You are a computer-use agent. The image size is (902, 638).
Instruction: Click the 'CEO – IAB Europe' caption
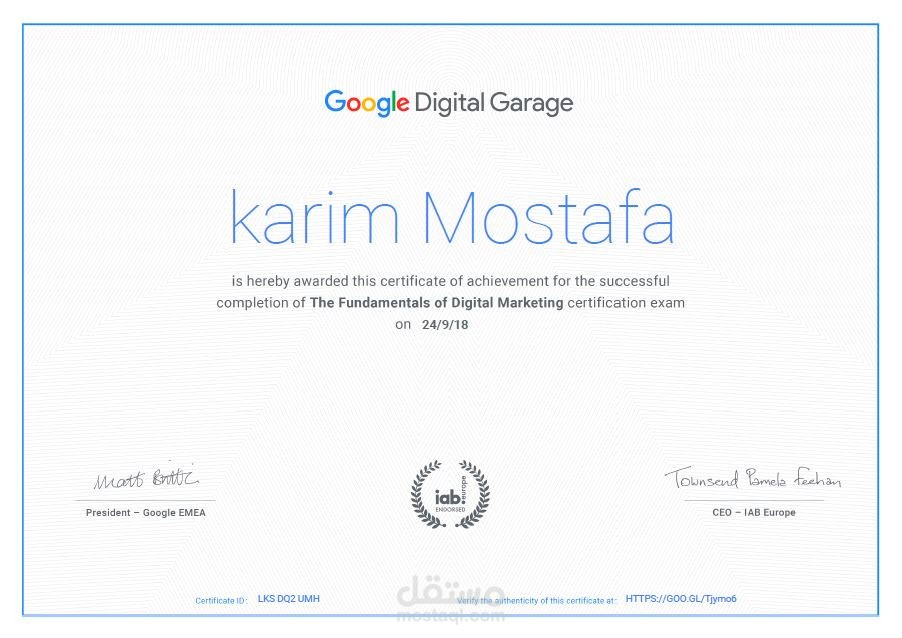[x=754, y=513]
